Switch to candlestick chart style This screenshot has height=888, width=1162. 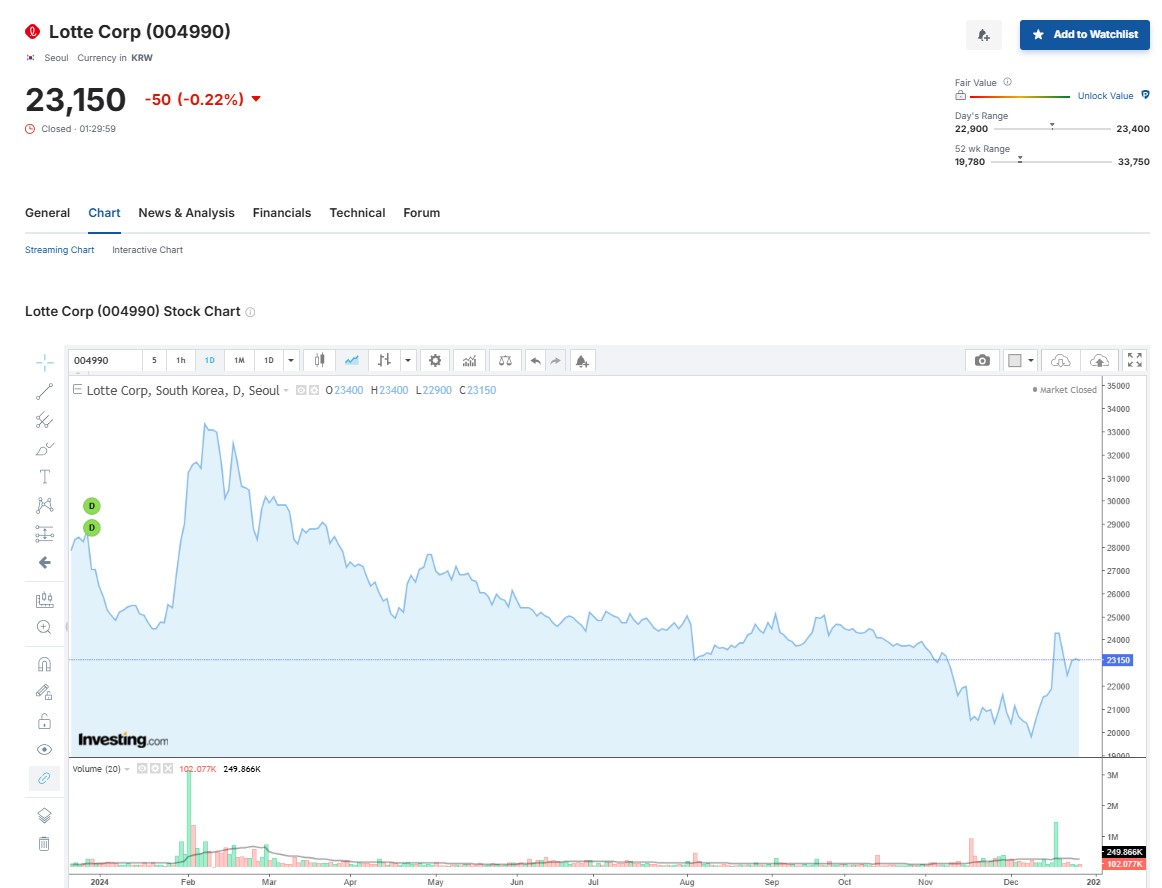click(x=319, y=360)
